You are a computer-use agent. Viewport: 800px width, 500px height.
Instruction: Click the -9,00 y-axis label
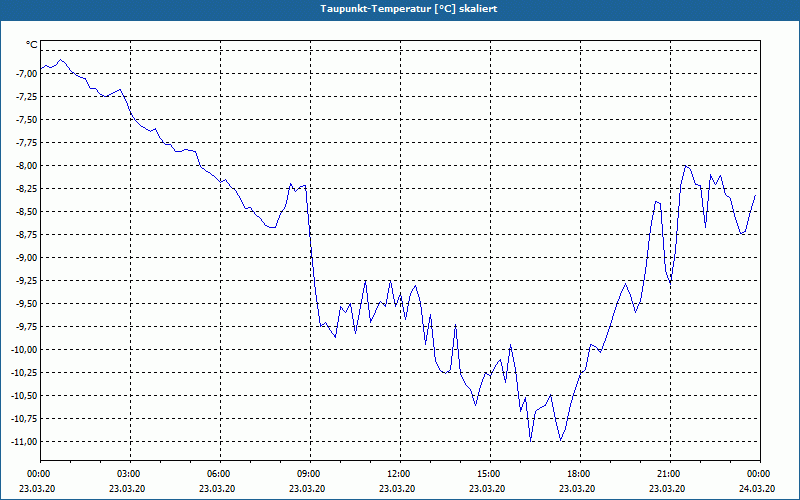click(x=27, y=257)
